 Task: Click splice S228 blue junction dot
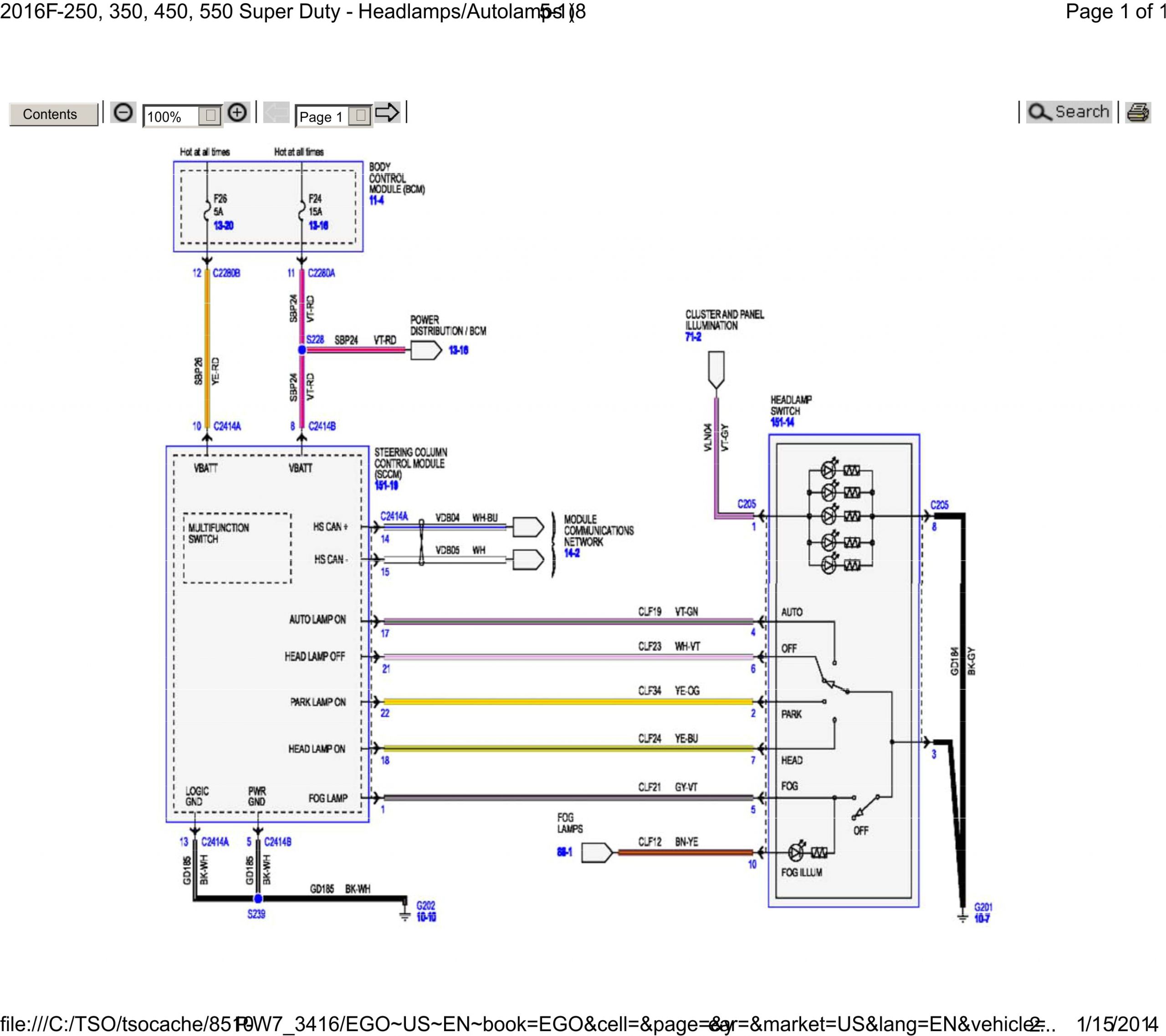pyautogui.click(x=302, y=350)
